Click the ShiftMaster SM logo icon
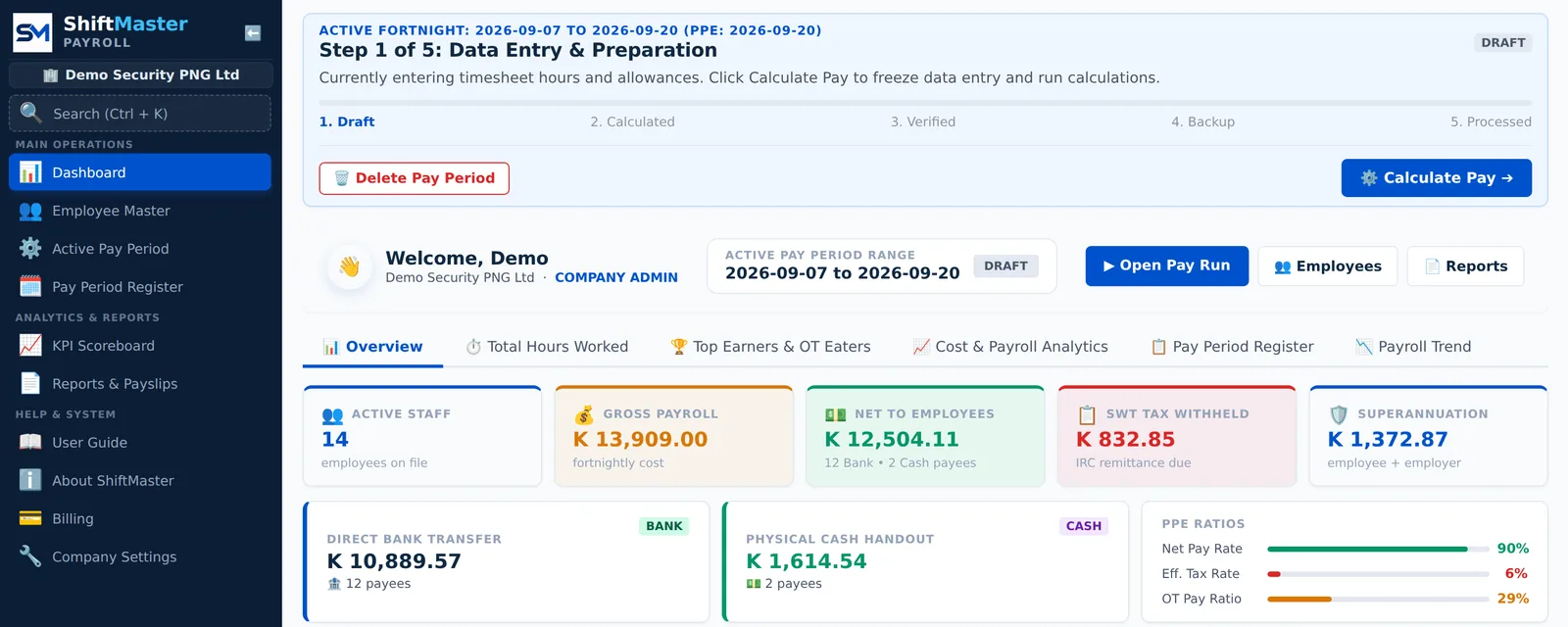 32,32
